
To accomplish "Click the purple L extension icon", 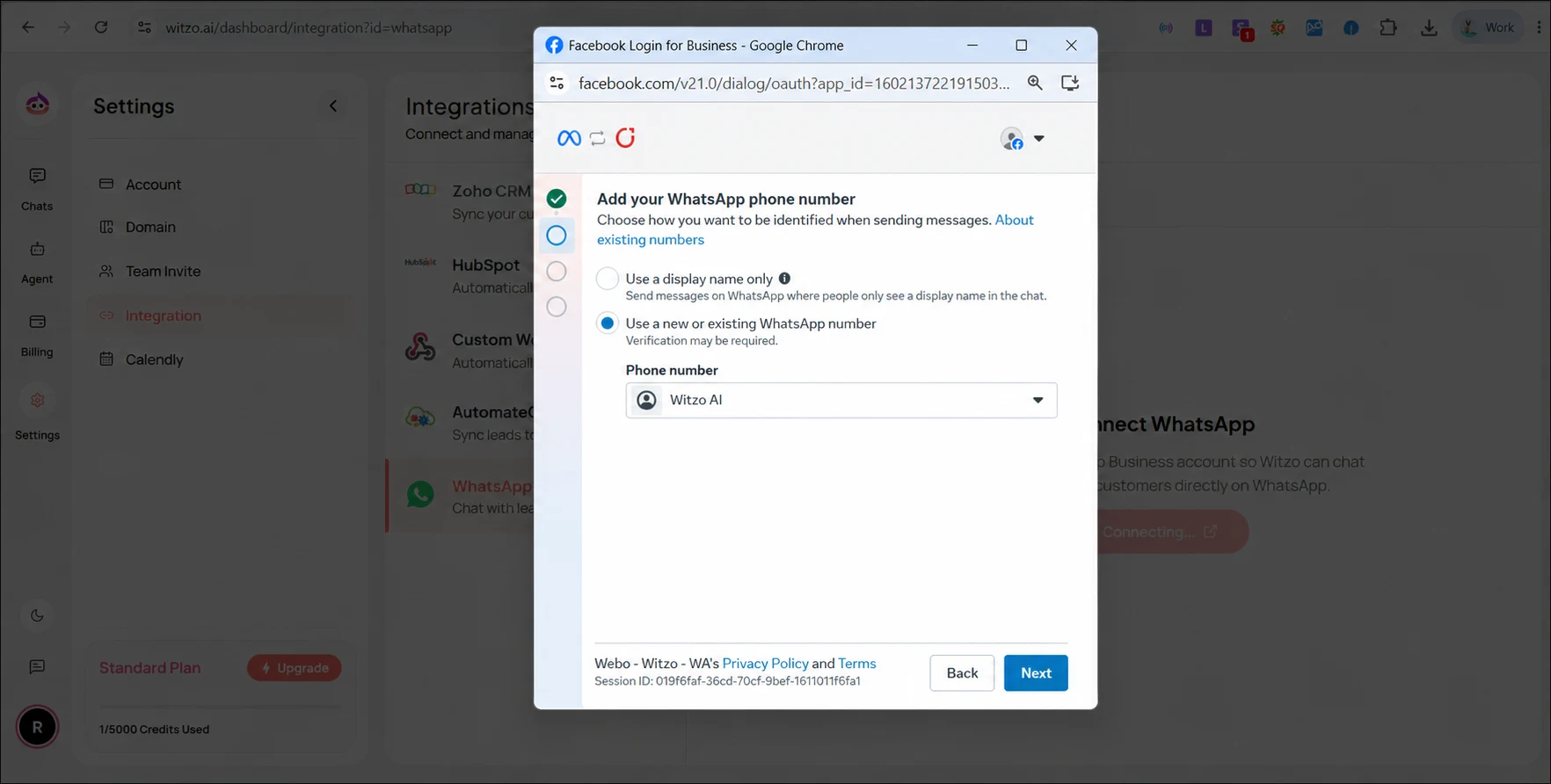I will [x=1204, y=28].
